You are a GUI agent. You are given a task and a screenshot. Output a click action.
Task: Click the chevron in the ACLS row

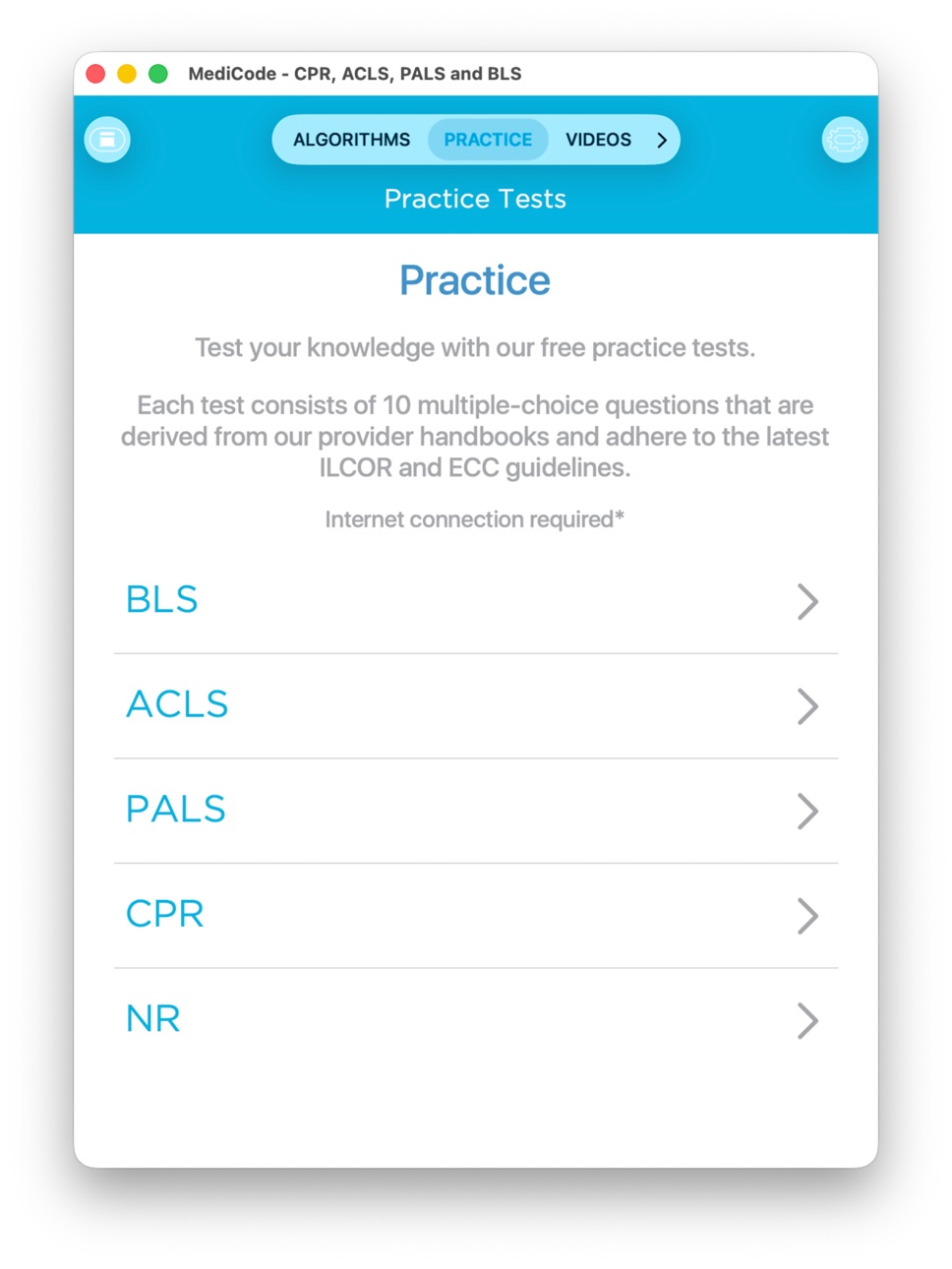pos(807,706)
